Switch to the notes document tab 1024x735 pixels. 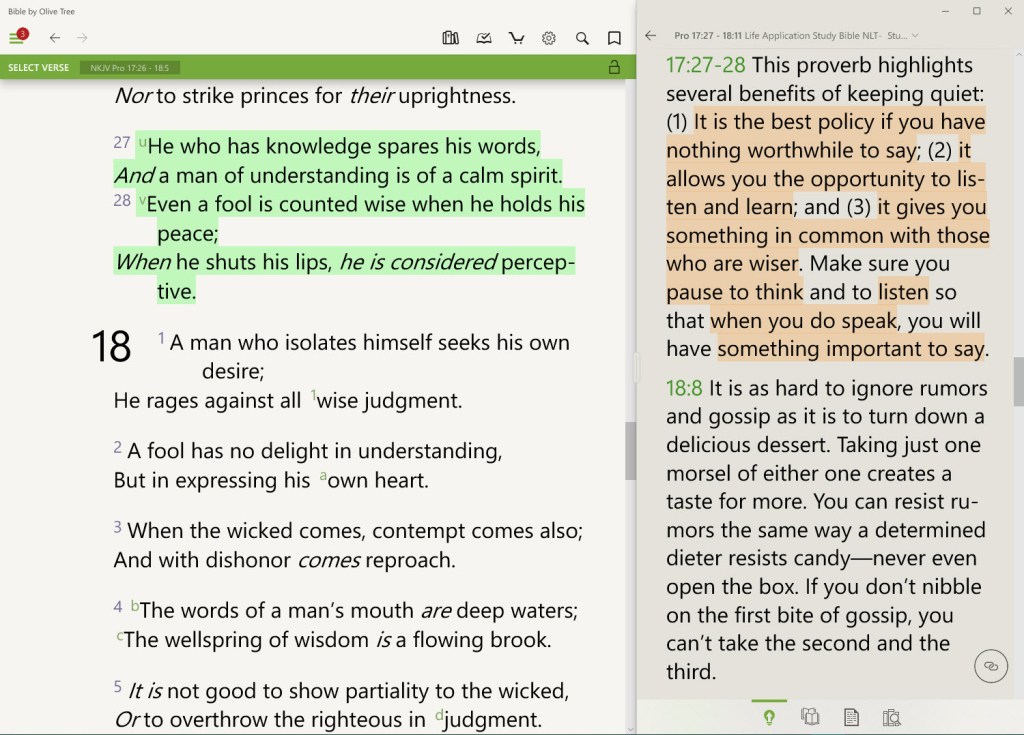[851, 717]
